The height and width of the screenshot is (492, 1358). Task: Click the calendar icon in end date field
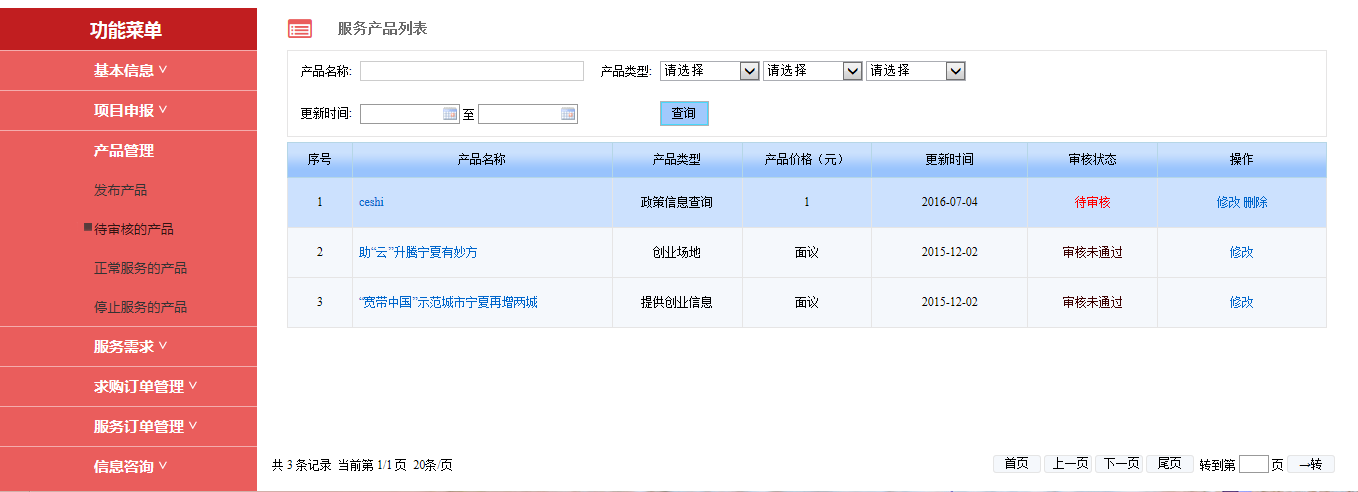568,114
